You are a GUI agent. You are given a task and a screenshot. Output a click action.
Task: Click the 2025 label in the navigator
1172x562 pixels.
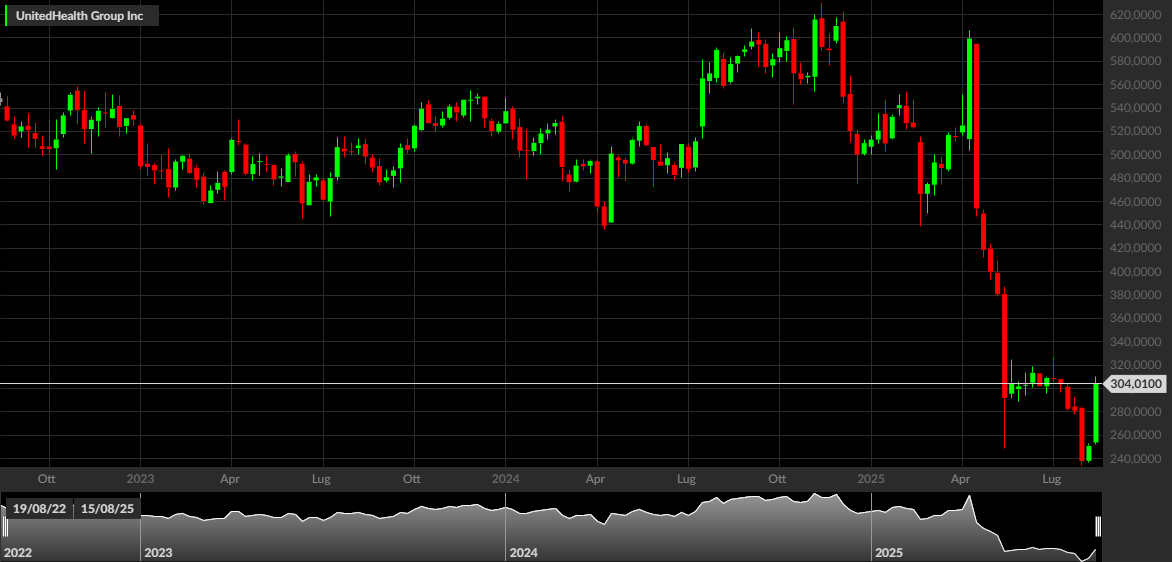point(889,553)
